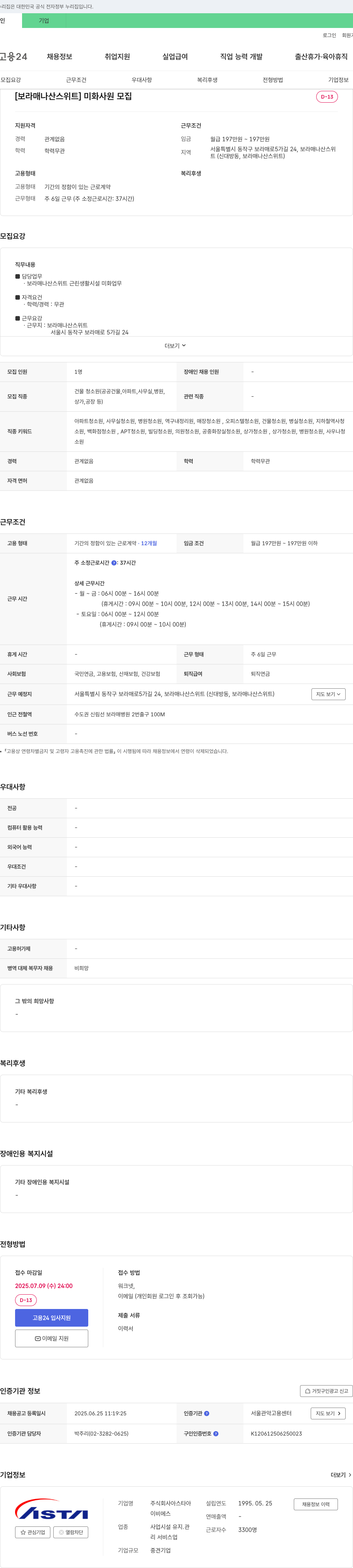The width and height of the screenshot is (353, 1568).
Task: Open 취업지원 main menu
Action: point(117,57)
